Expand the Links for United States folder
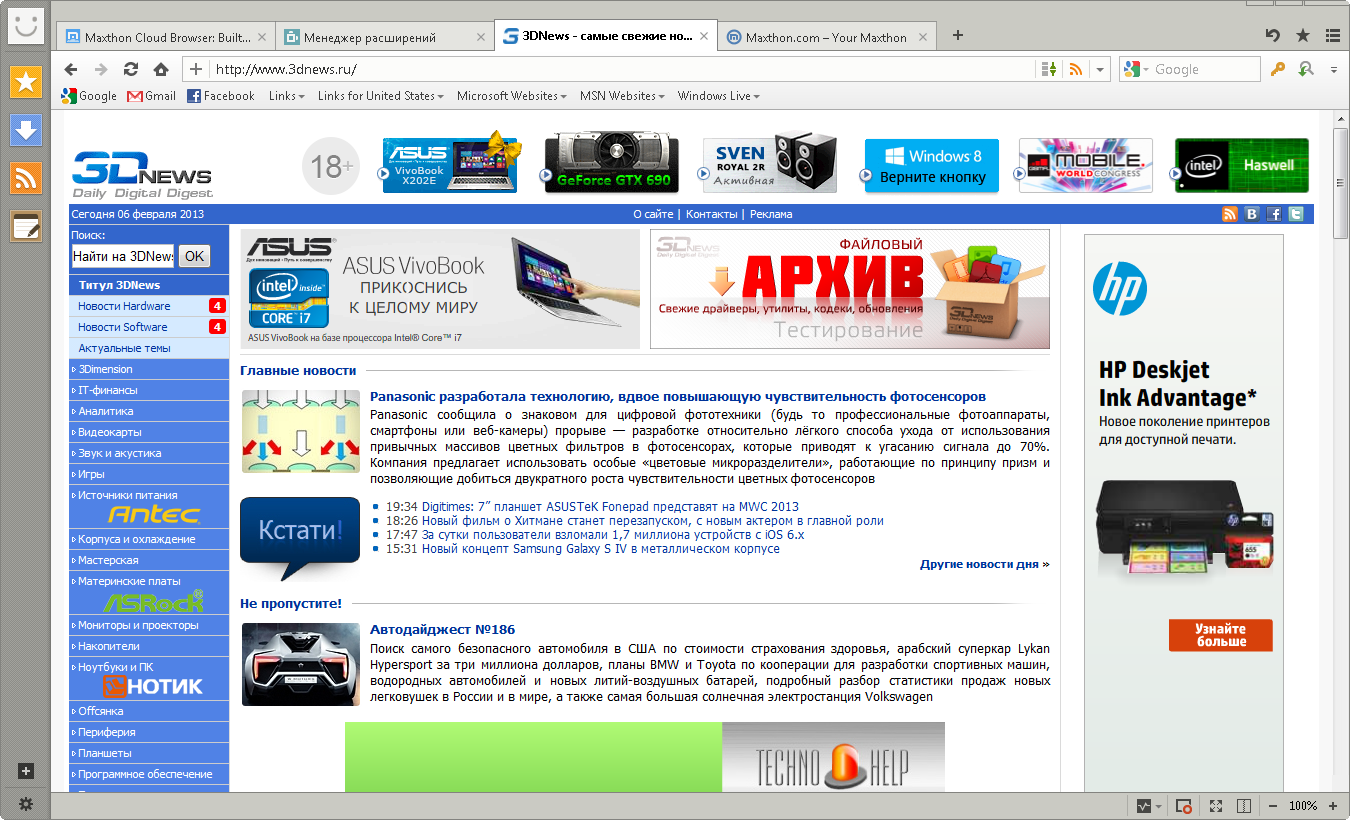The height and width of the screenshot is (820, 1350). (381, 96)
